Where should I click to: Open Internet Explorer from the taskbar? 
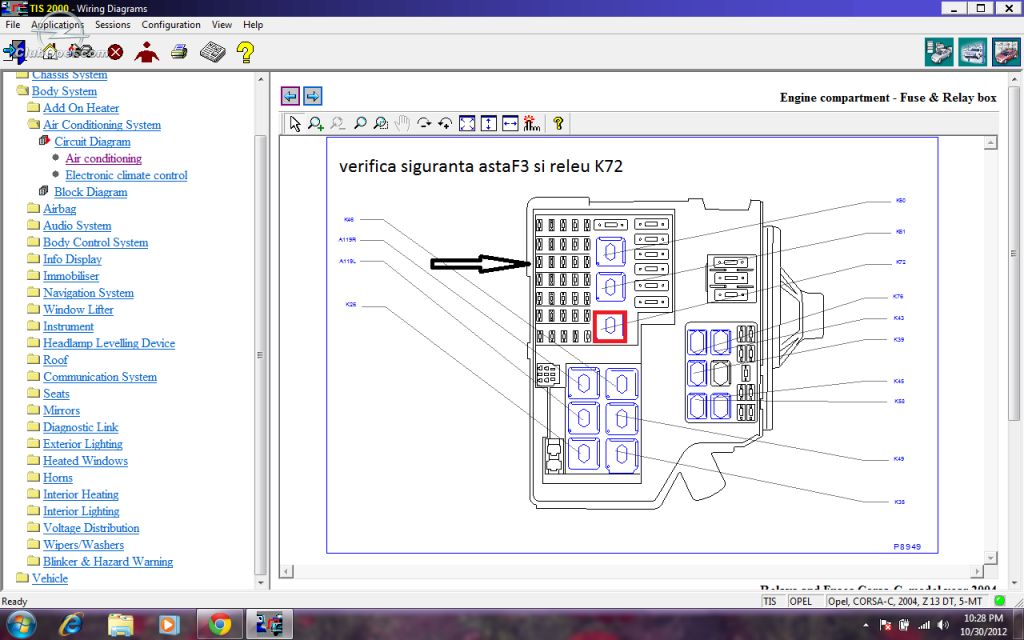pyautogui.click(x=71, y=624)
